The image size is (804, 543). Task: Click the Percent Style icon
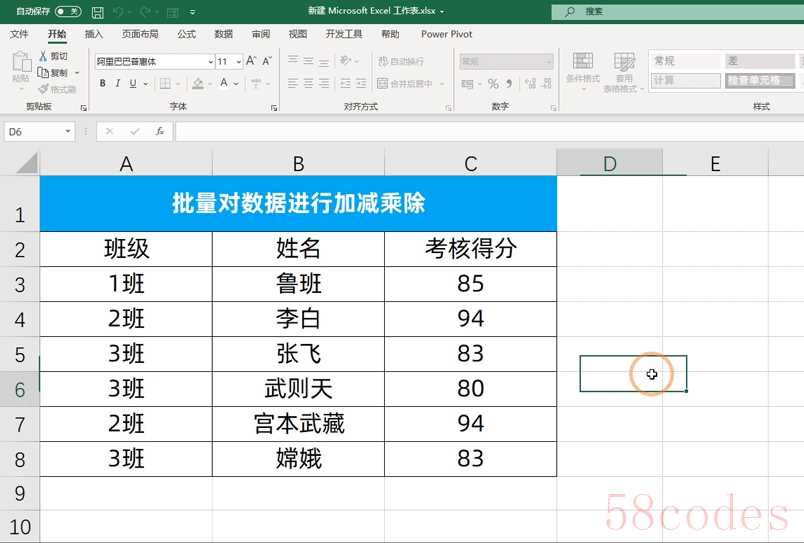tap(493, 84)
